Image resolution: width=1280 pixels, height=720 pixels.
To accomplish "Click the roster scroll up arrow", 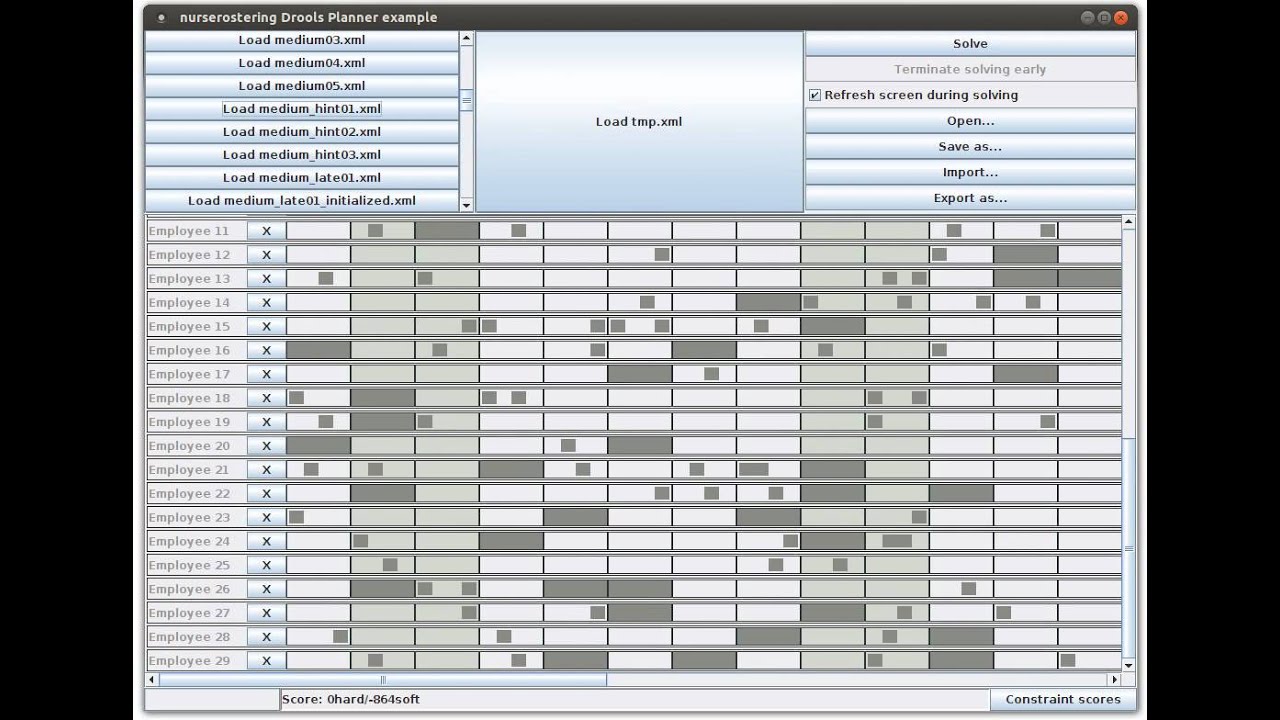I will (1128, 222).
